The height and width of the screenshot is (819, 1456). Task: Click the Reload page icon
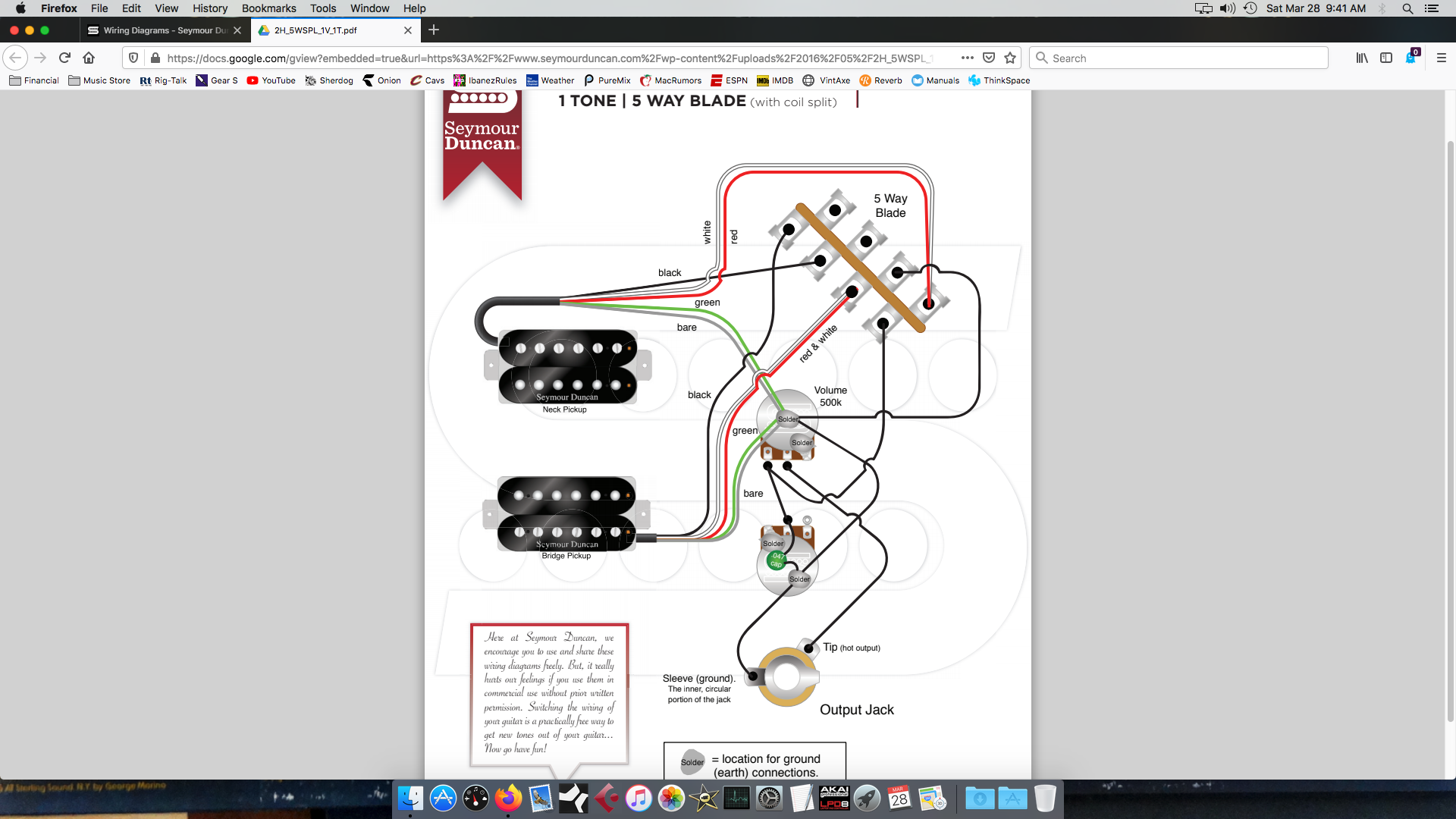64,58
